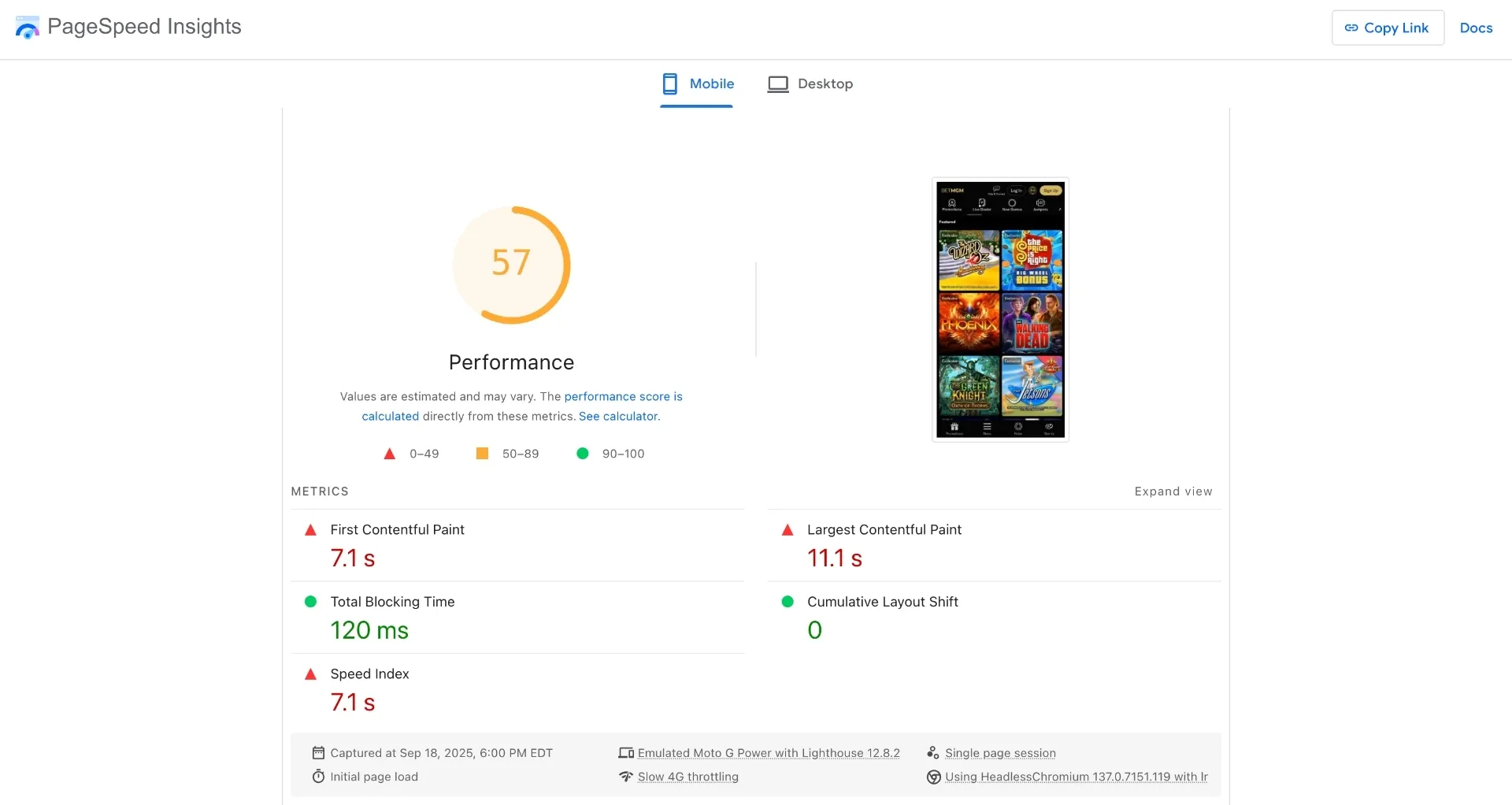Image resolution: width=1512 pixels, height=805 pixels.
Task: Click the Chromium icon beside HeadlessChromium version
Action: [x=934, y=777]
